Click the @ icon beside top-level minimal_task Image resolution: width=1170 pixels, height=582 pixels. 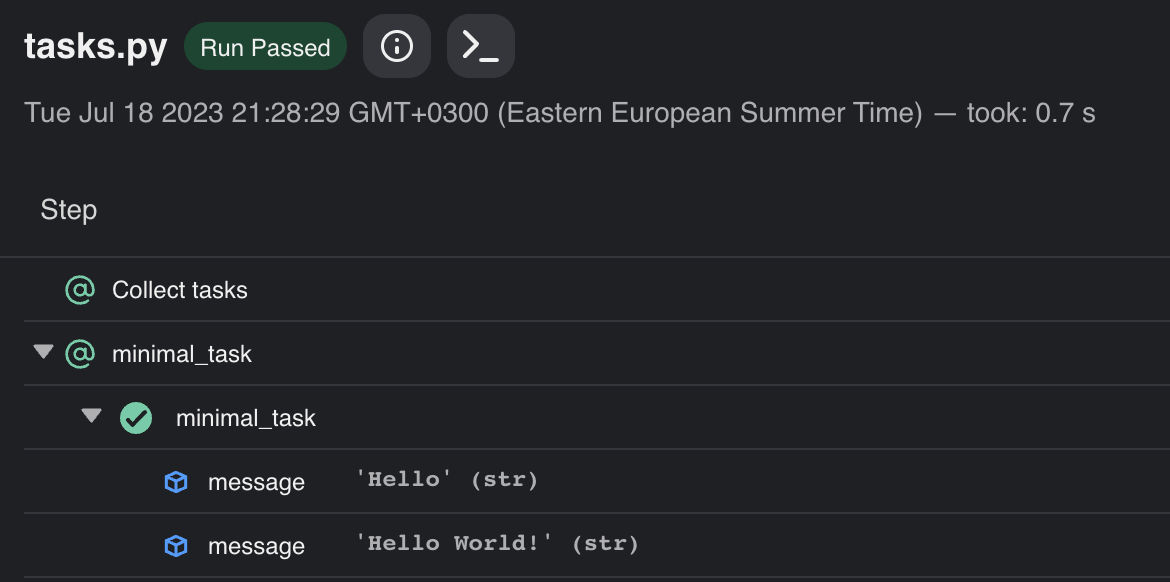[80, 354]
